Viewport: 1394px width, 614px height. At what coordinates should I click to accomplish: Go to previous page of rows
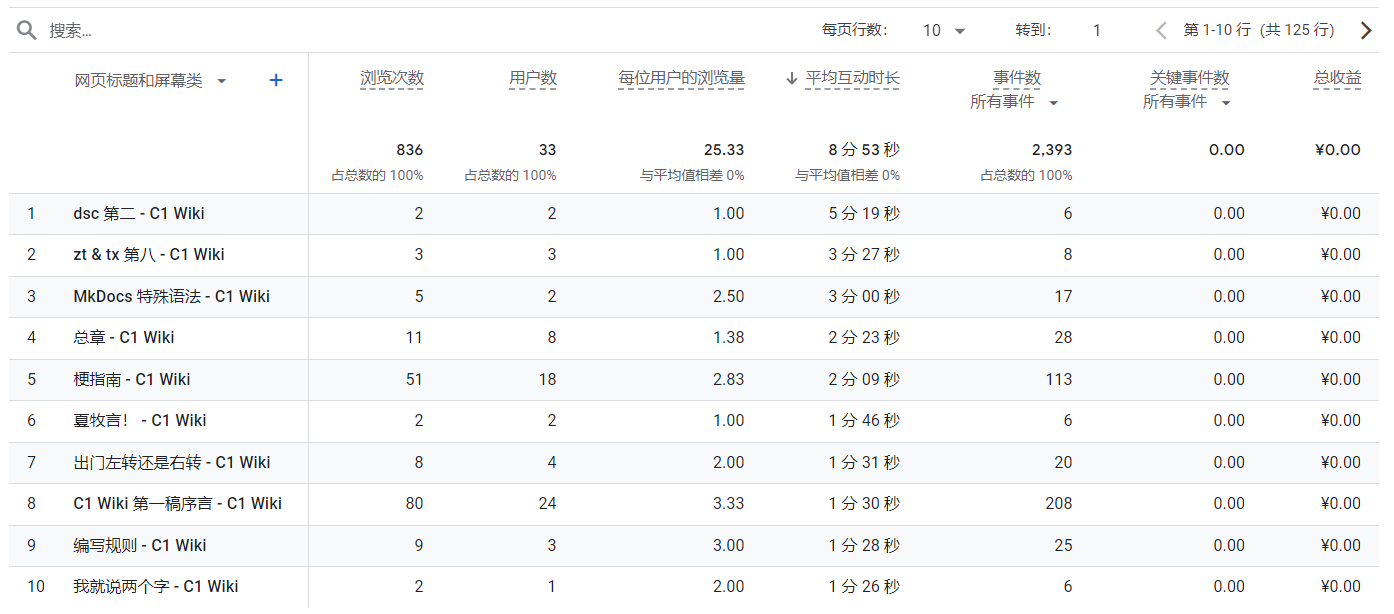pyautogui.click(x=1160, y=30)
